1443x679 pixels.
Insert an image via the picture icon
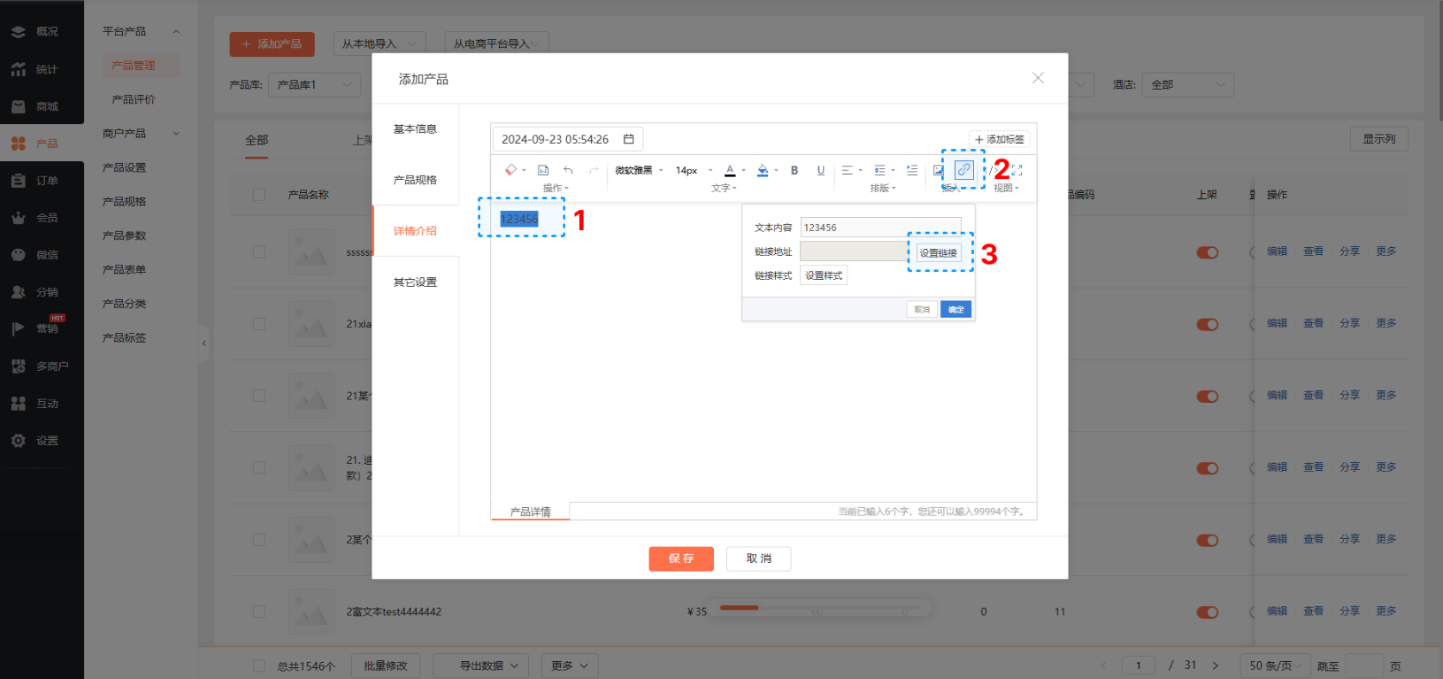coord(938,170)
